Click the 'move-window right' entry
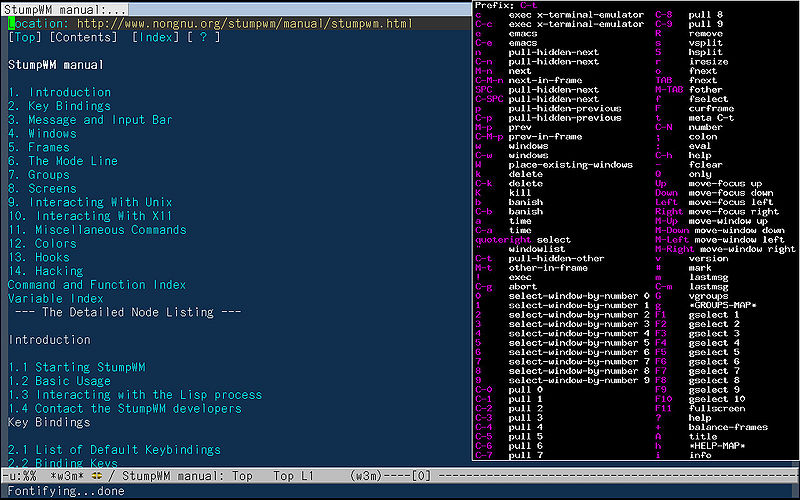The width and height of the screenshot is (800, 500). [x=748, y=249]
